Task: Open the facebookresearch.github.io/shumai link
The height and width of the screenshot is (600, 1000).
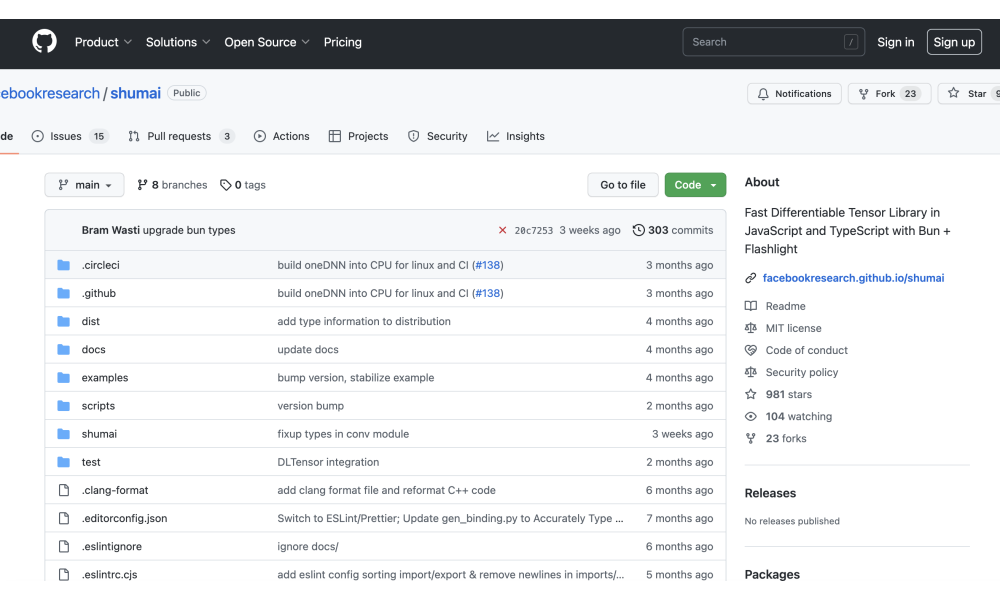Action: coord(853,278)
